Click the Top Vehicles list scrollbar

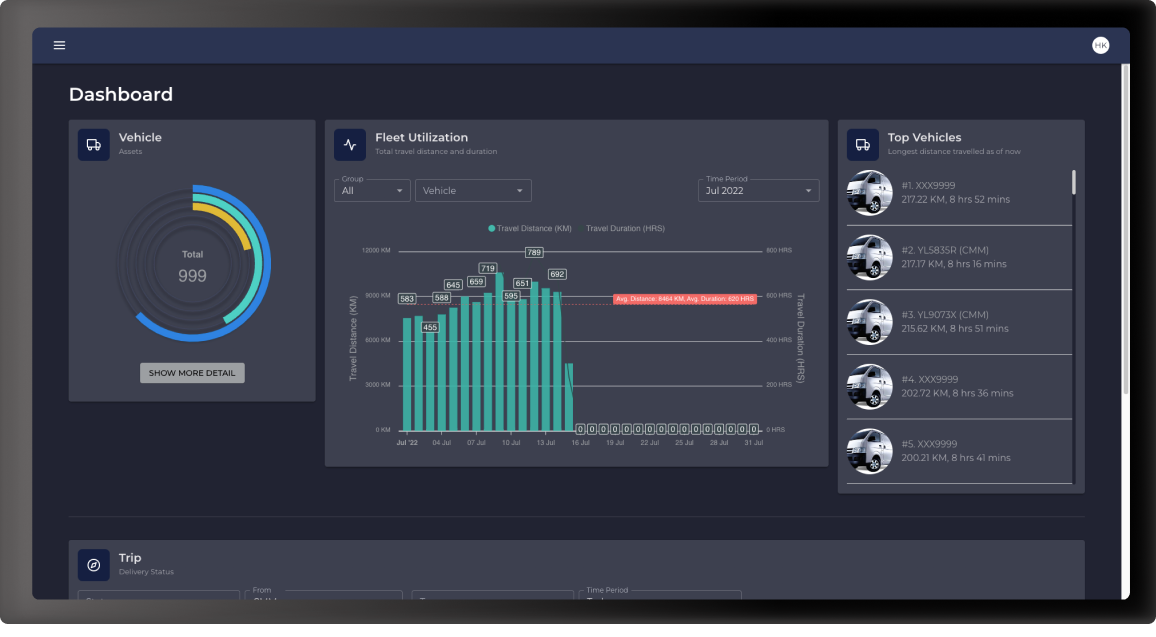click(x=1074, y=182)
